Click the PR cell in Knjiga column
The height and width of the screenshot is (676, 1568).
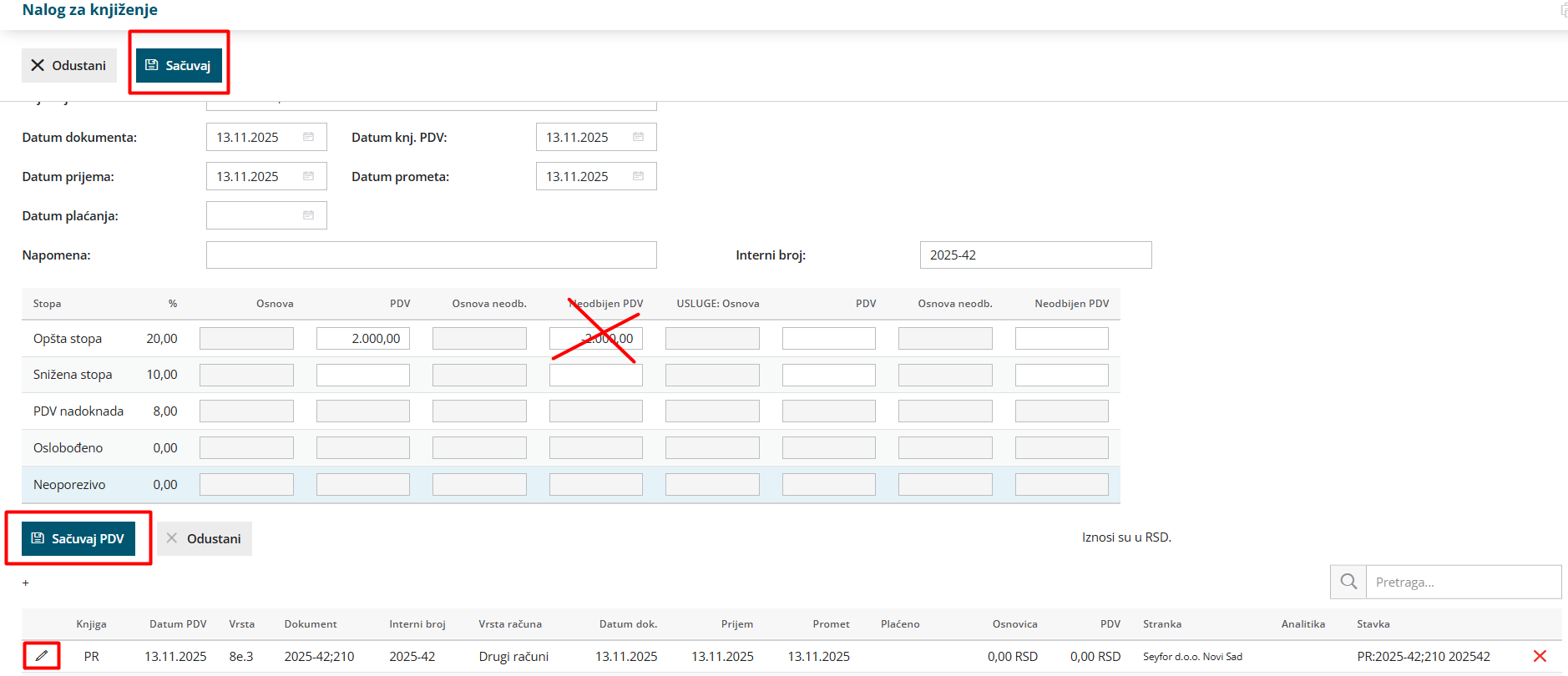(92, 656)
